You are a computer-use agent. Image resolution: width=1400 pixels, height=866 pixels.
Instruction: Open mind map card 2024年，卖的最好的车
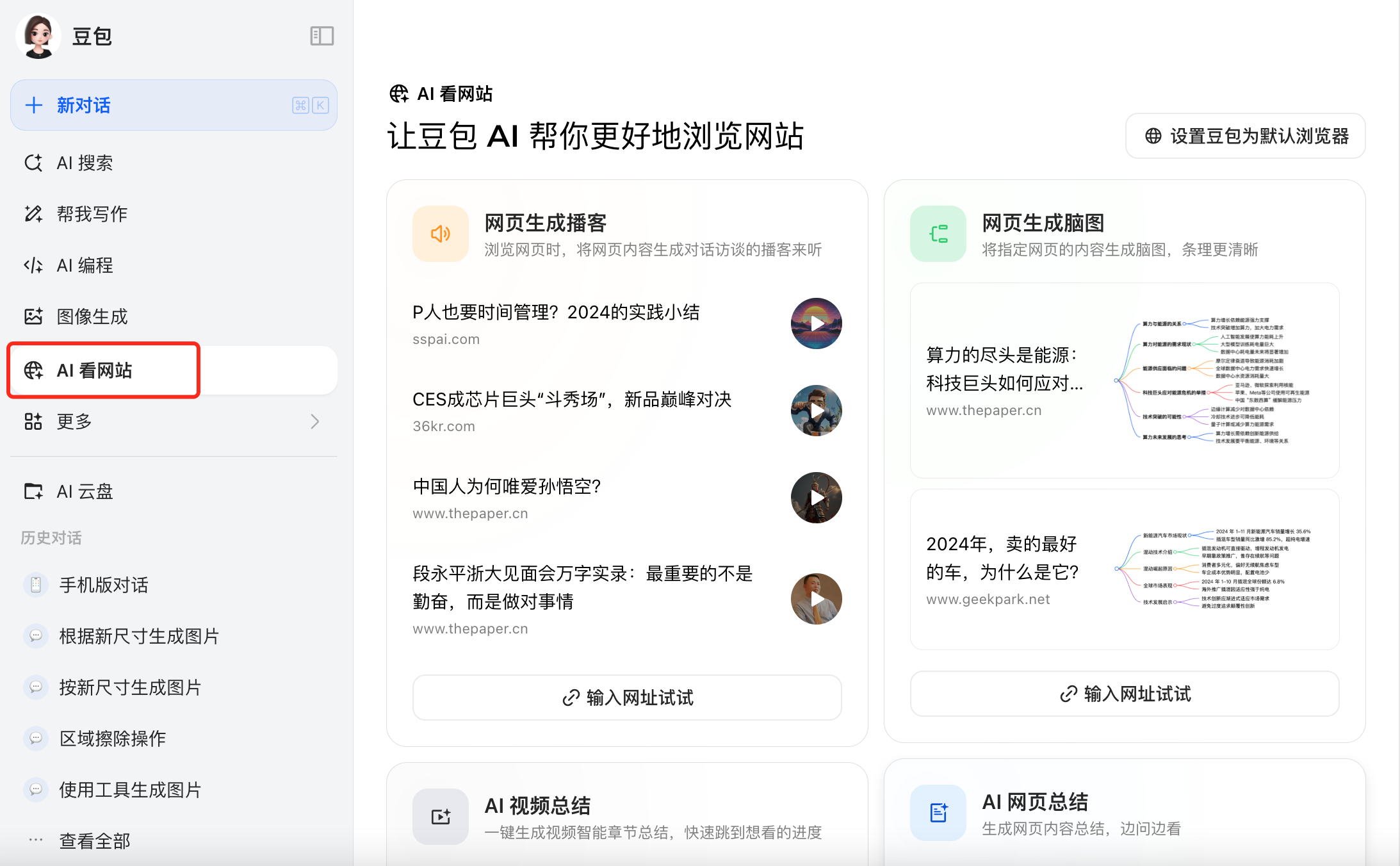tap(1125, 569)
